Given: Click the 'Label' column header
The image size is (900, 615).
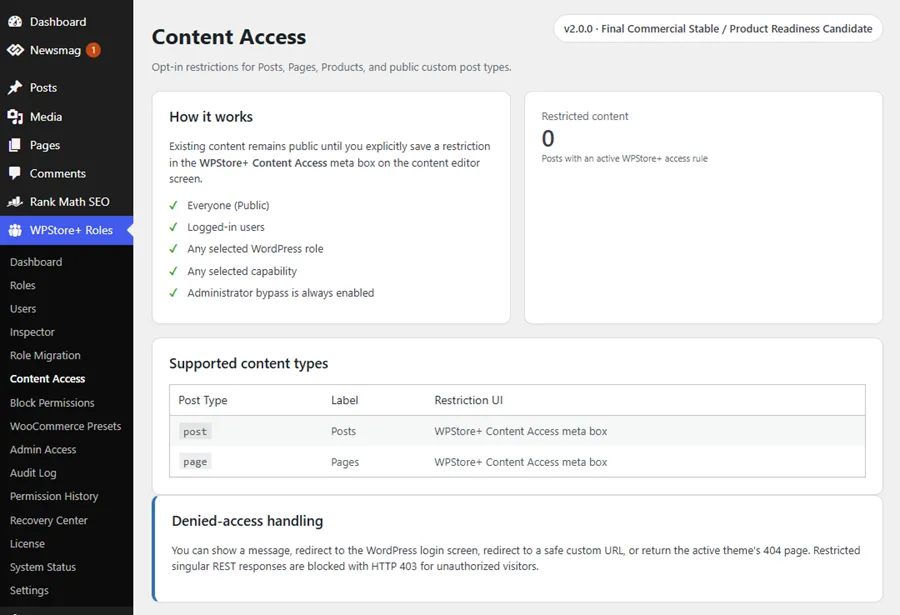Looking at the screenshot, I should [344, 400].
